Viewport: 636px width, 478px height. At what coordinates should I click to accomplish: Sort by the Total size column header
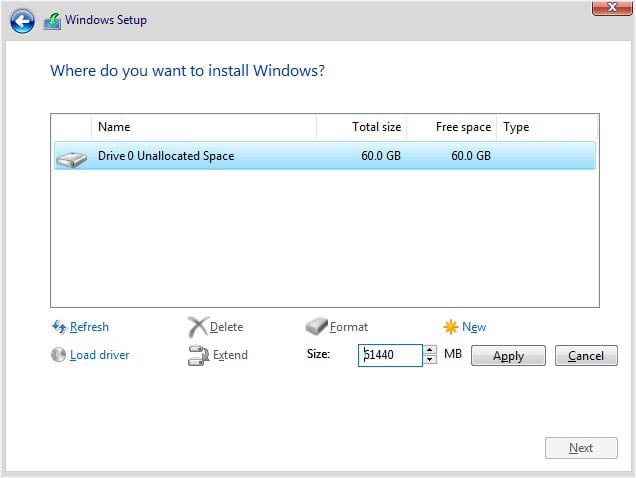362,127
